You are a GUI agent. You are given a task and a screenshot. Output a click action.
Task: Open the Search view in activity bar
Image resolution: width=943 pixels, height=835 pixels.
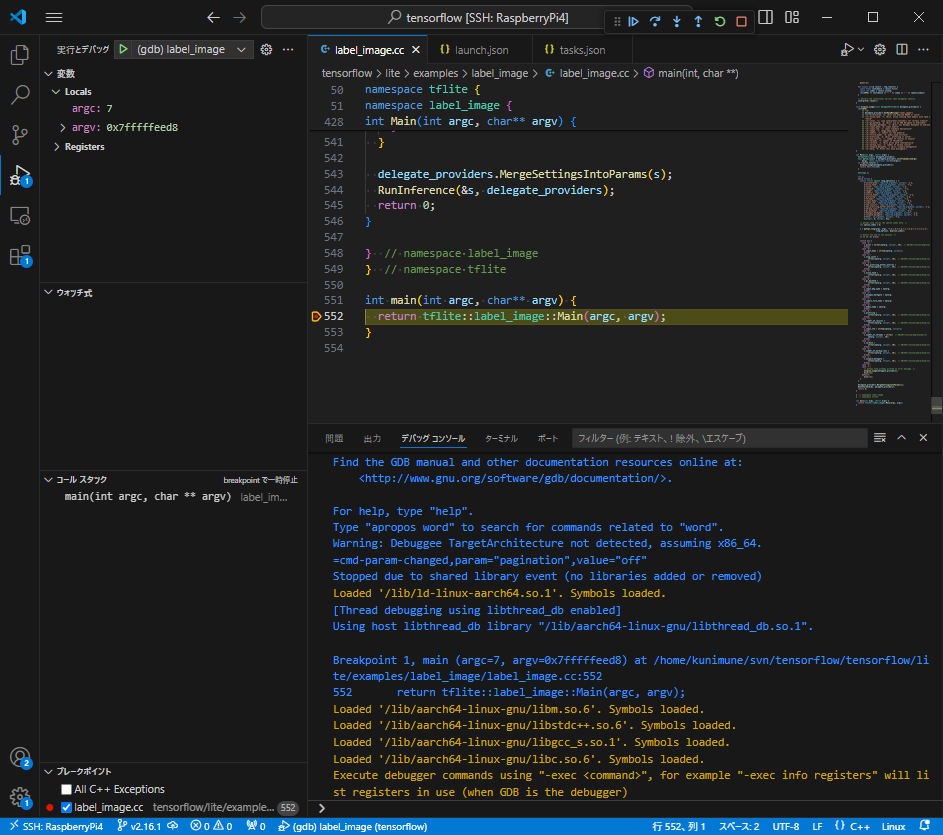20,94
